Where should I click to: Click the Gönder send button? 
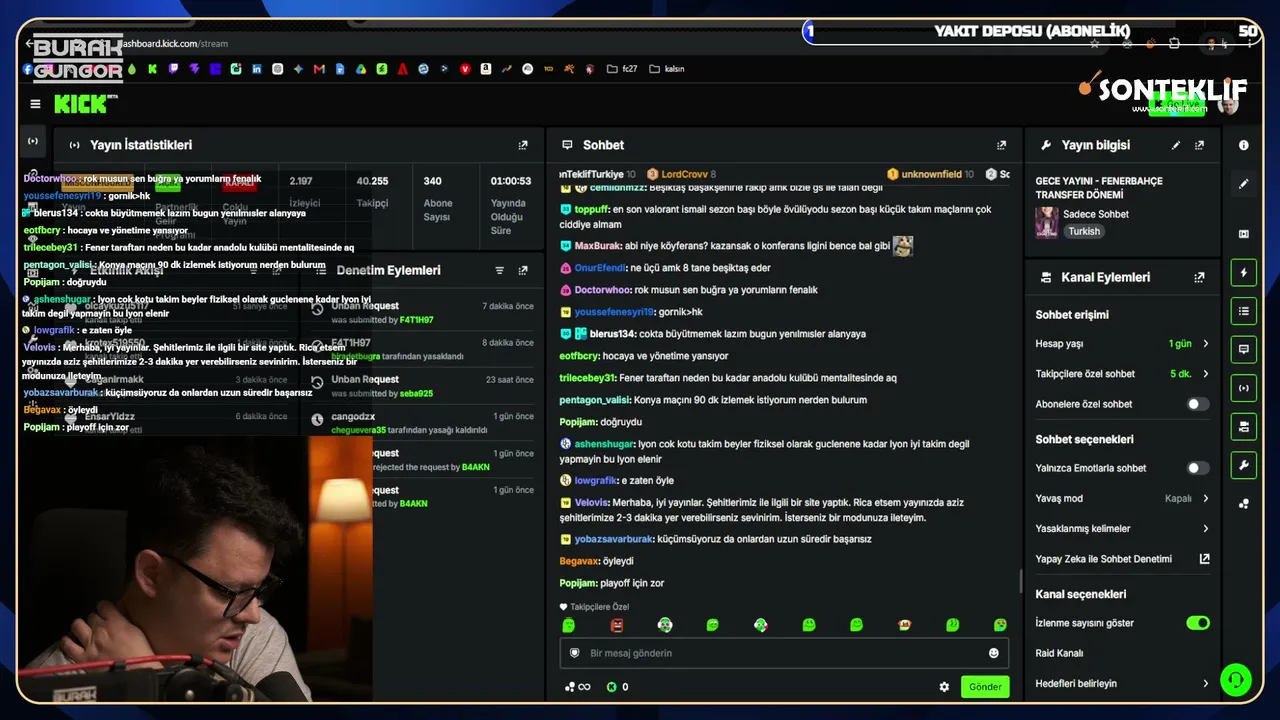985,687
